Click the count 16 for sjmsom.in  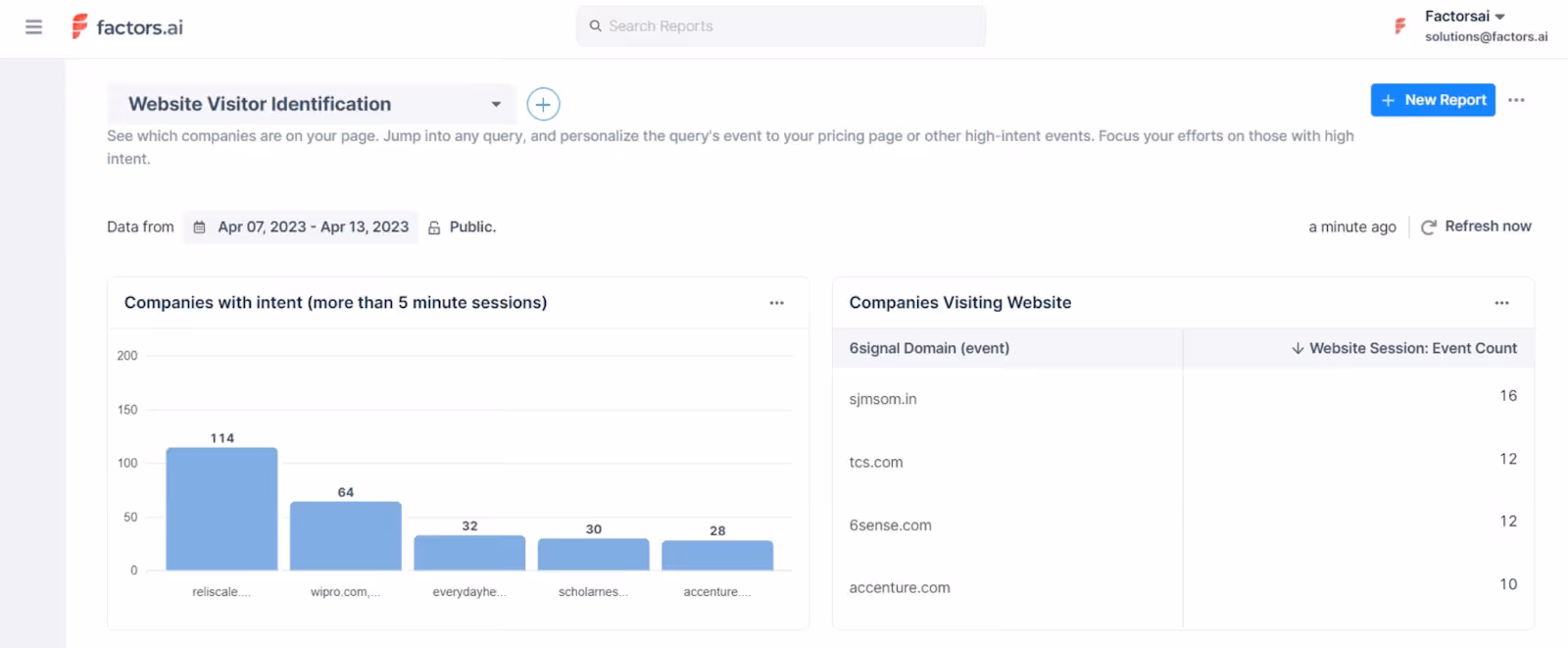point(1508,396)
